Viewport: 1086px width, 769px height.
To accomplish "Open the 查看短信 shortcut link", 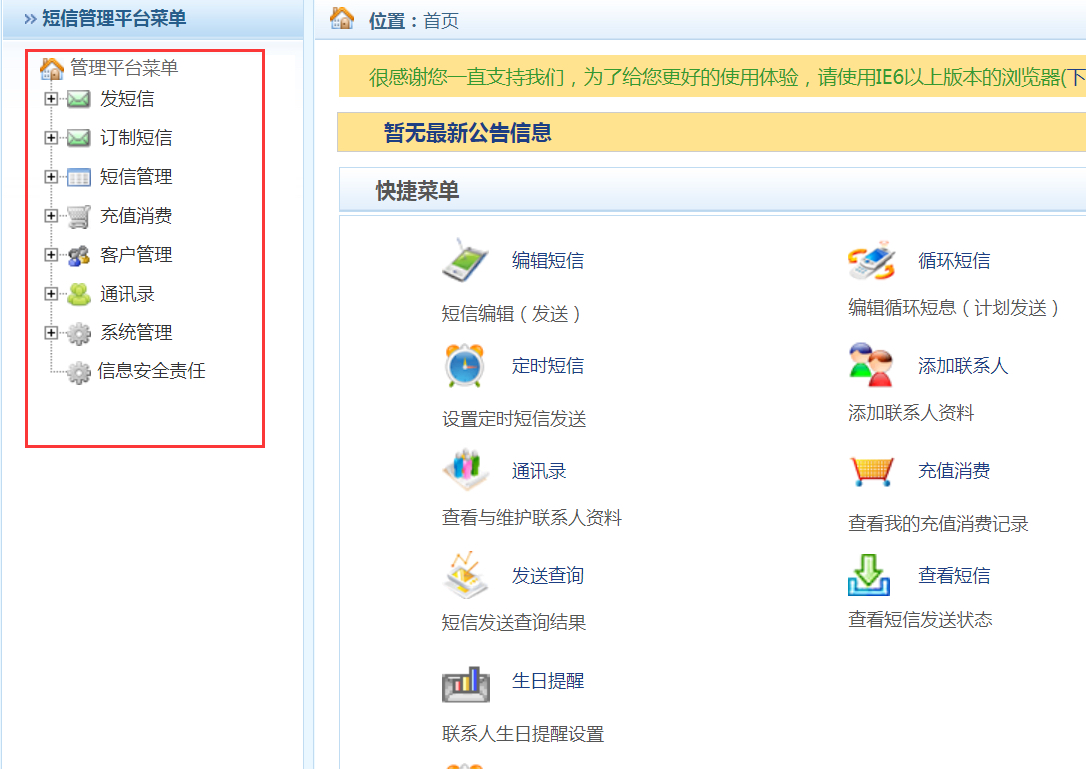I will tap(954, 576).
